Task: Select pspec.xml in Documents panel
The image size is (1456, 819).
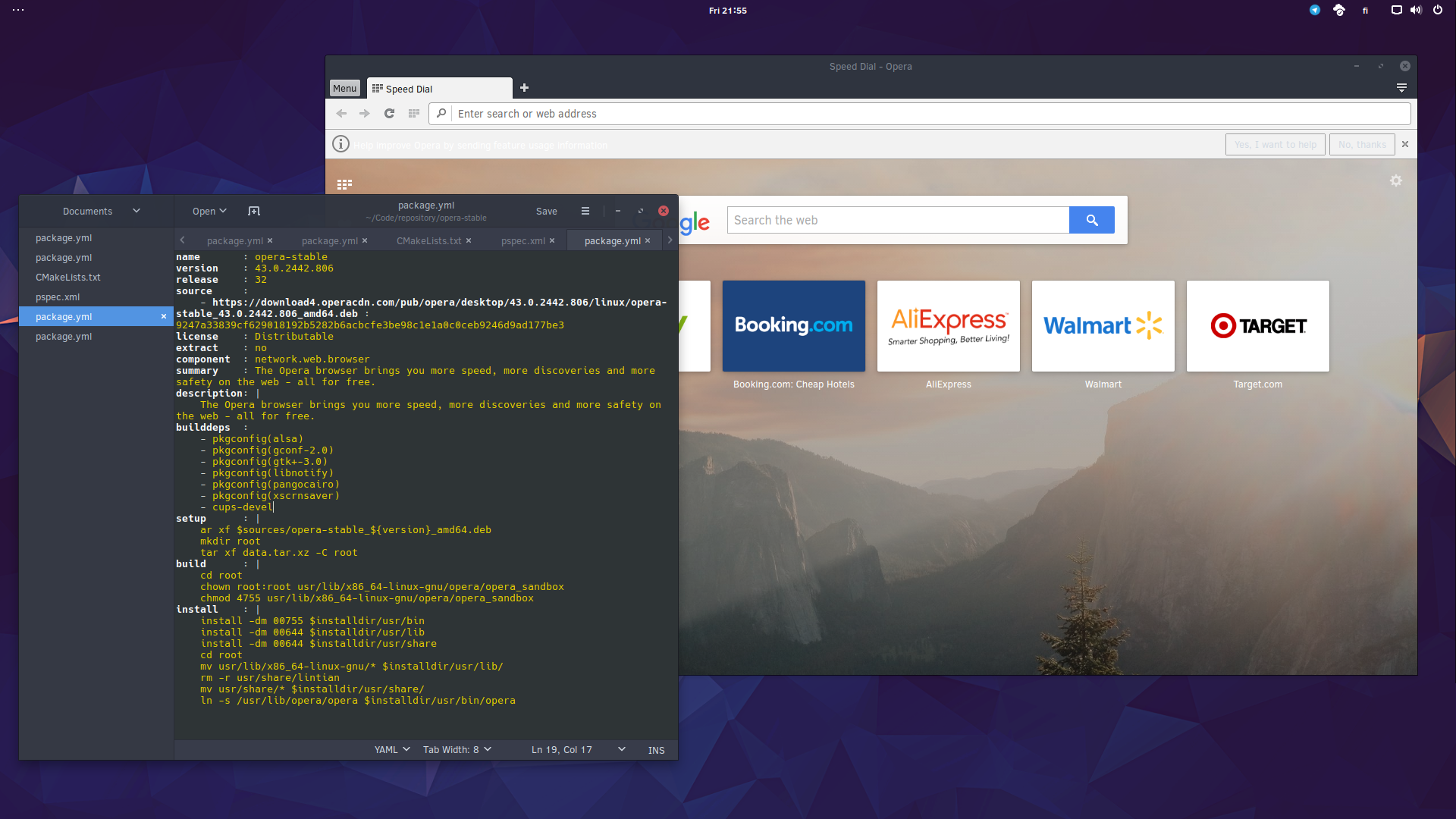Action: [x=96, y=297]
